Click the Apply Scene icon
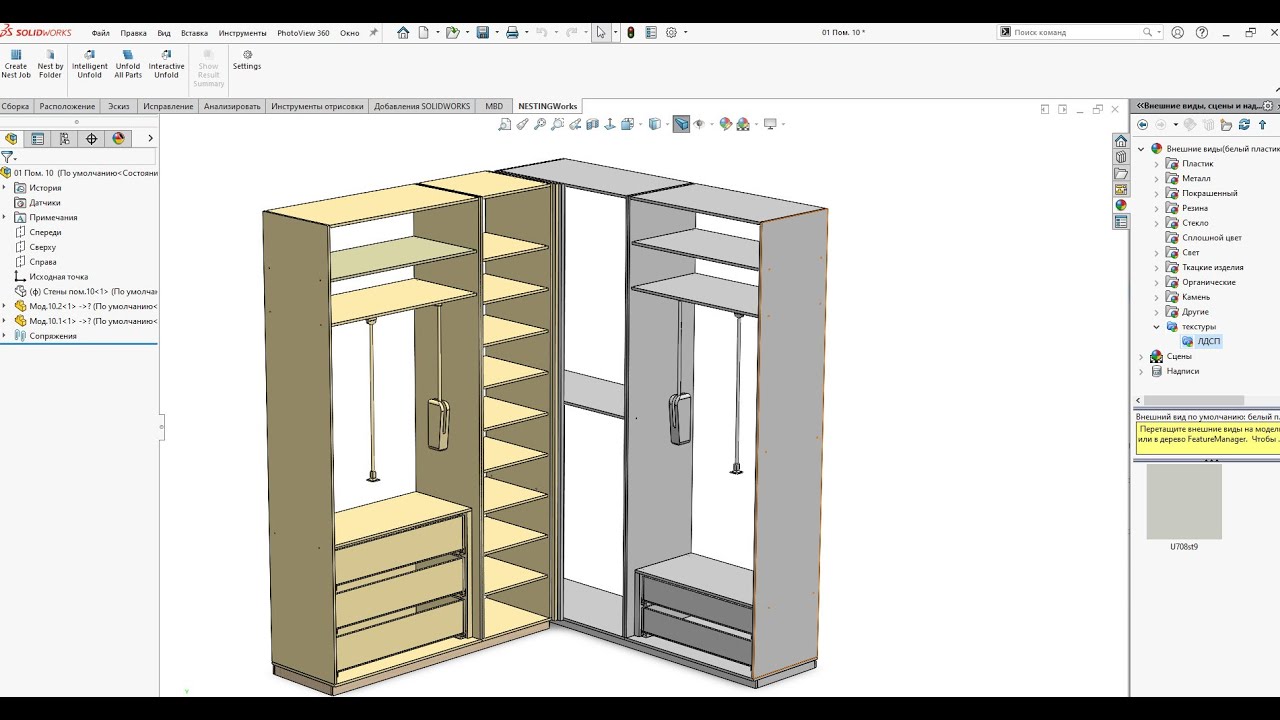 (x=743, y=124)
